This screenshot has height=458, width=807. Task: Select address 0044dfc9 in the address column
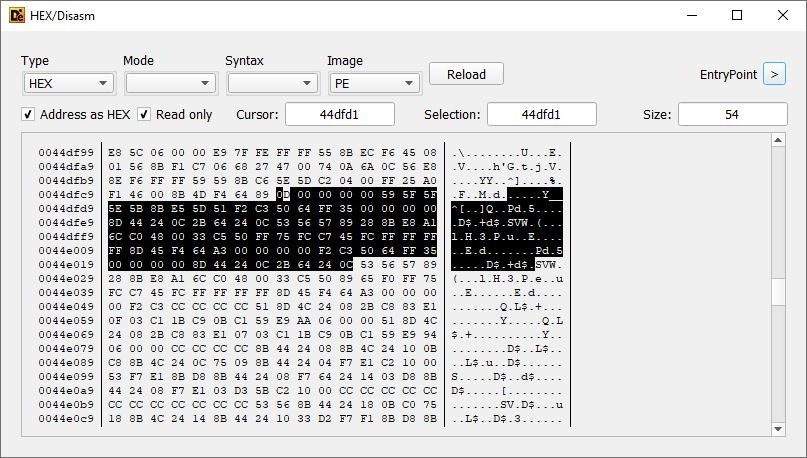click(x=66, y=195)
